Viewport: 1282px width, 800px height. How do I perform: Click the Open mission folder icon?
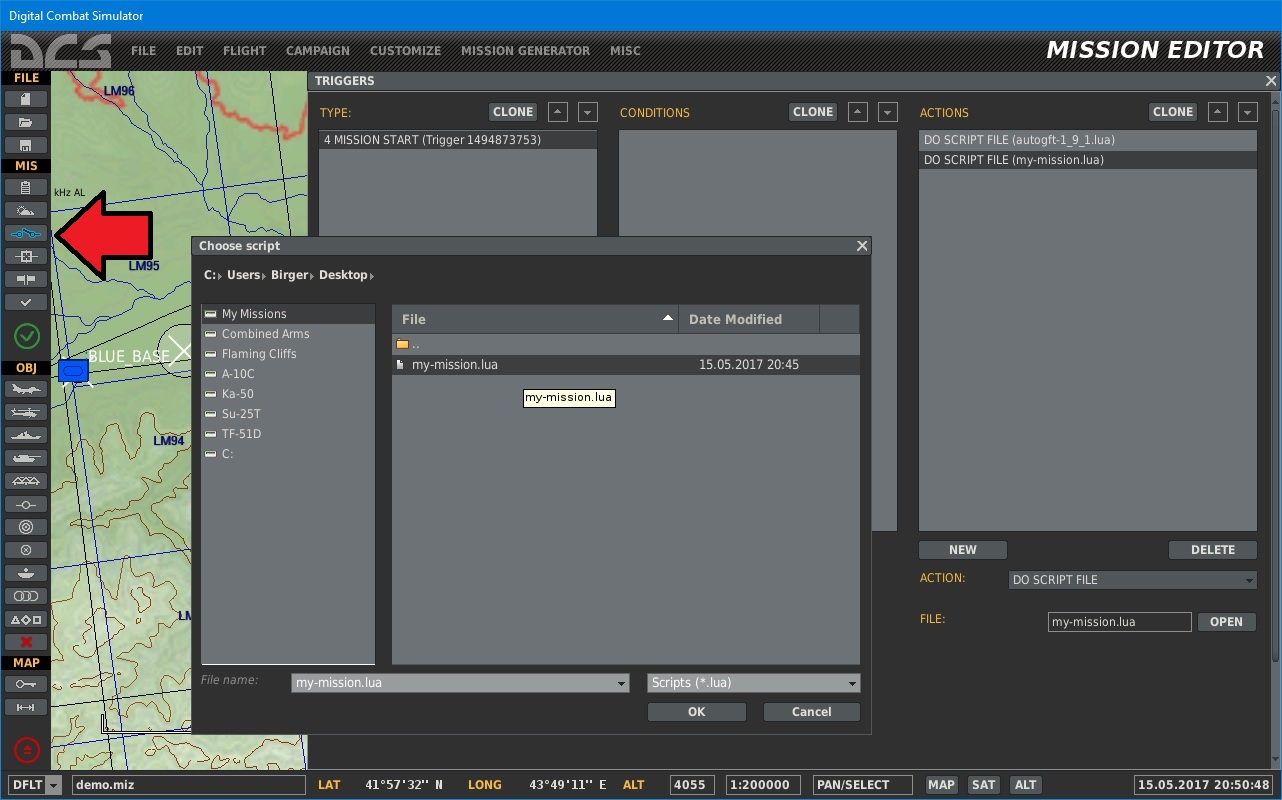(26, 122)
